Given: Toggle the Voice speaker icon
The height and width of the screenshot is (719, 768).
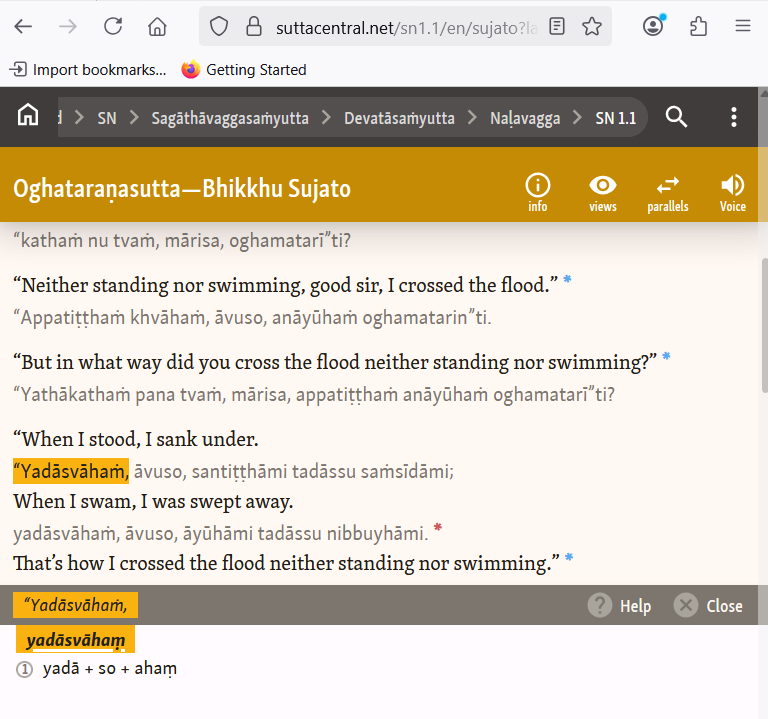Looking at the screenshot, I should (x=732, y=191).
